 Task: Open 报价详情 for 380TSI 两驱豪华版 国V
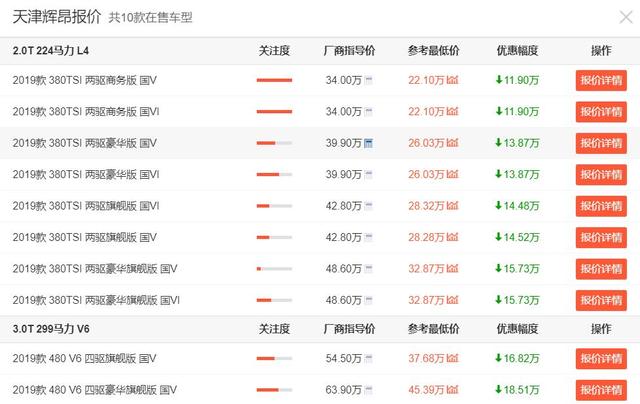pos(601,143)
